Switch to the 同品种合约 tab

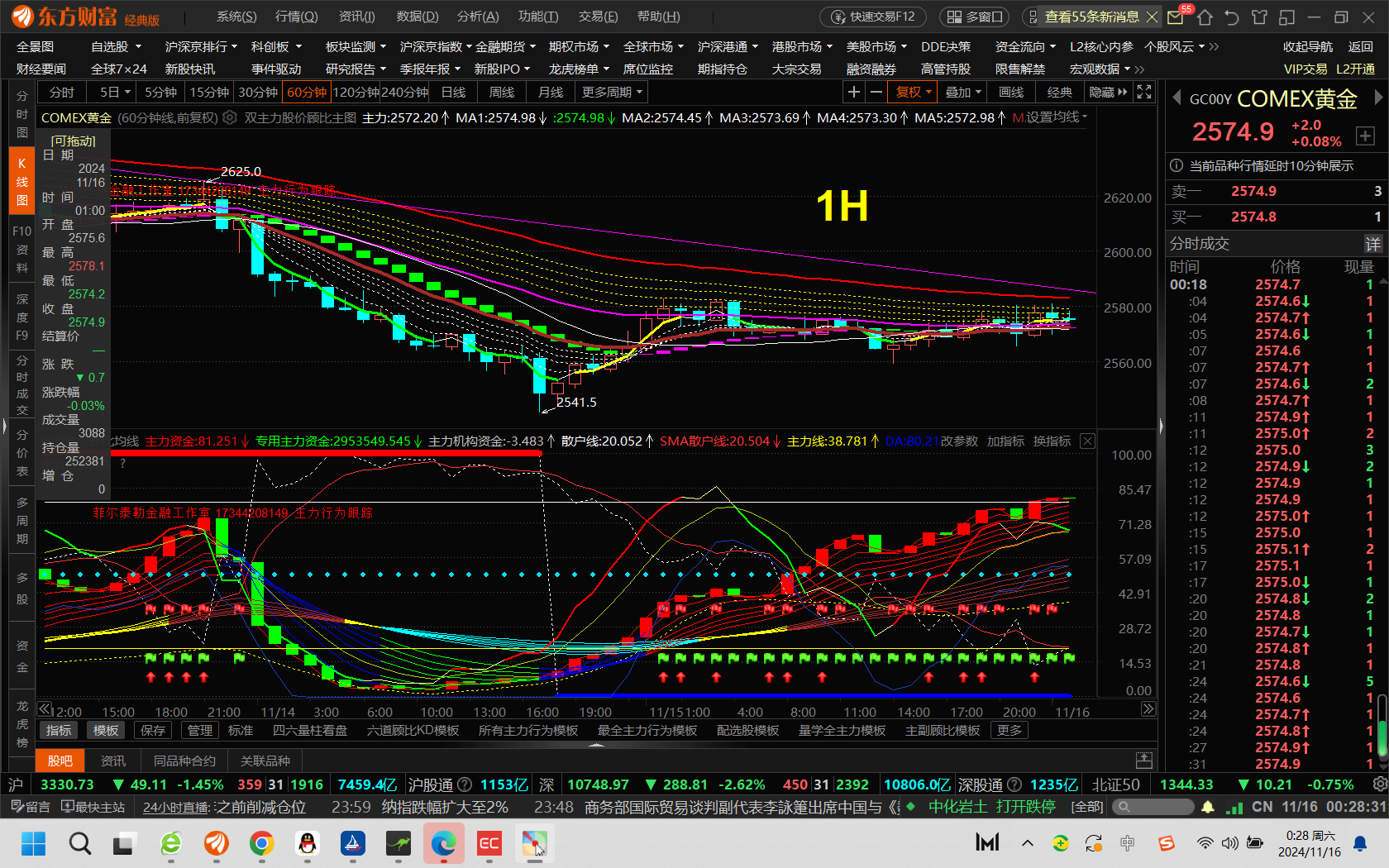[x=184, y=761]
